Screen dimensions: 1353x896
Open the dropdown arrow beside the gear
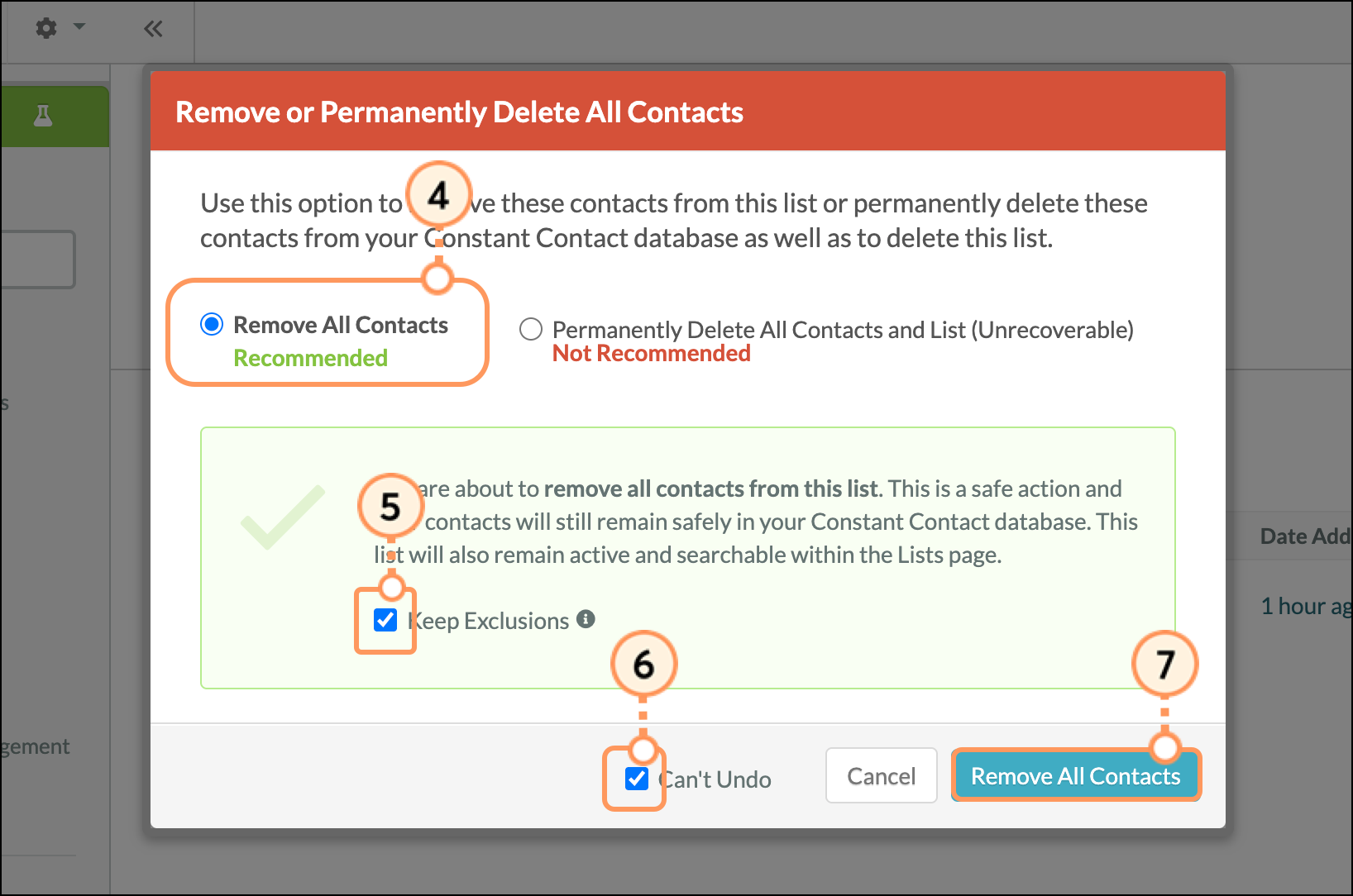pyautogui.click(x=79, y=26)
